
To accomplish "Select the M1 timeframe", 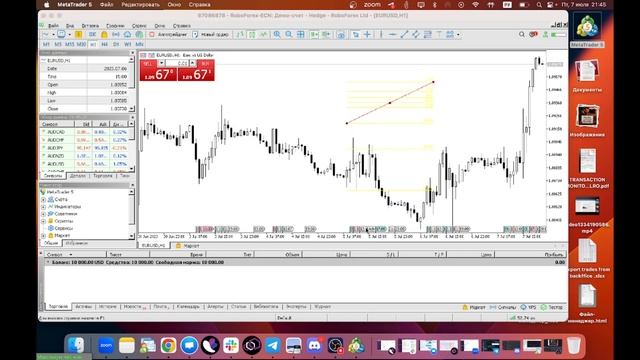I will pos(46,44).
